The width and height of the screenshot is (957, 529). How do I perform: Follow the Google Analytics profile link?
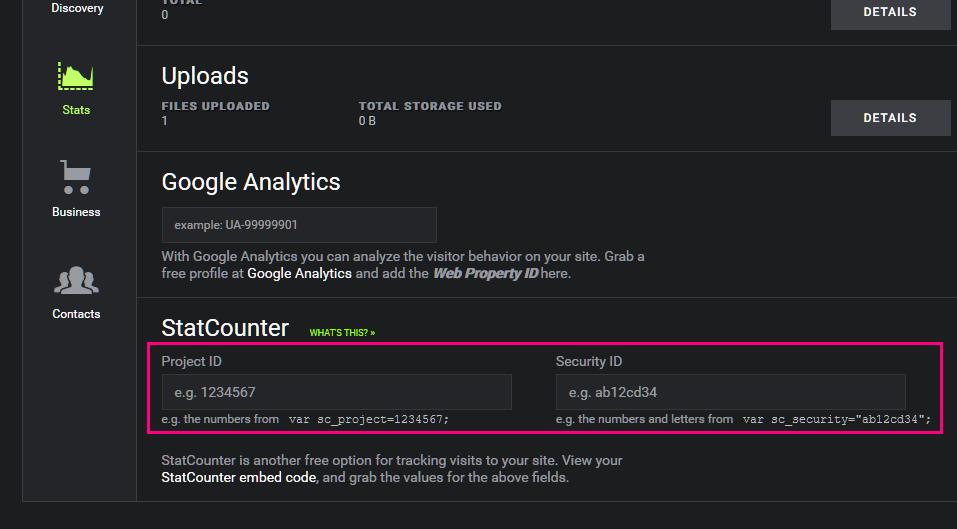(x=299, y=273)
